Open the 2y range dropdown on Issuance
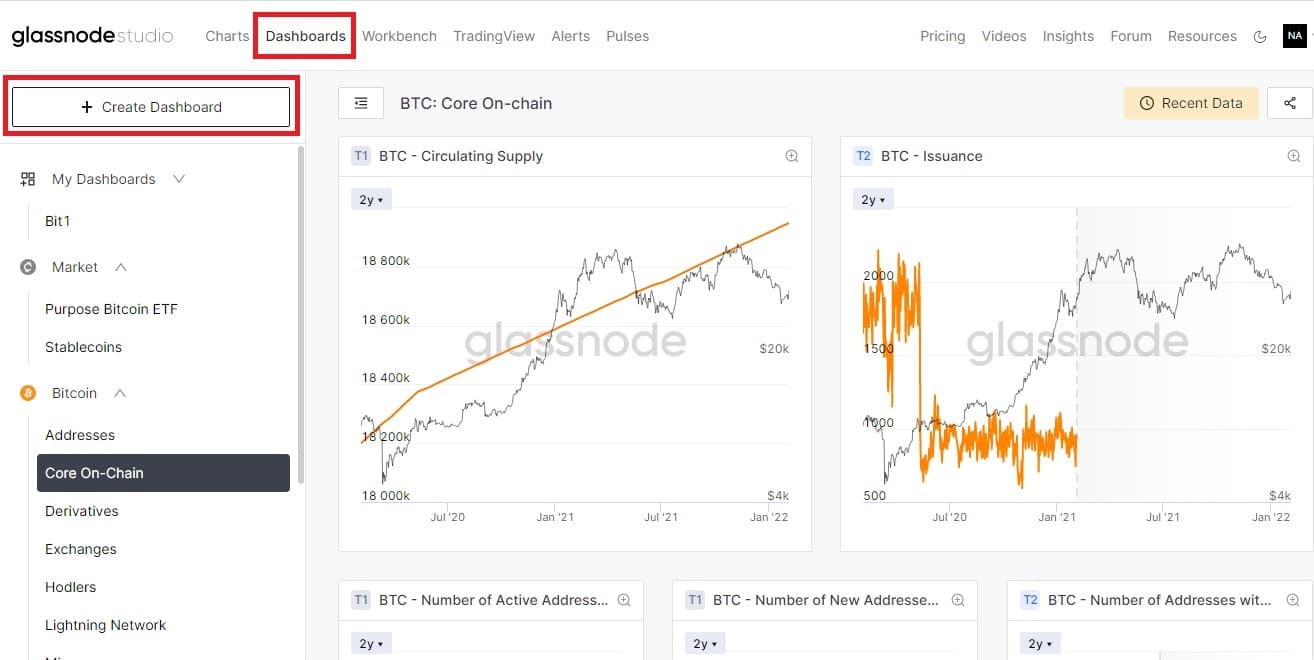This screenshot has height=660, width=1314. coord(874,200)
